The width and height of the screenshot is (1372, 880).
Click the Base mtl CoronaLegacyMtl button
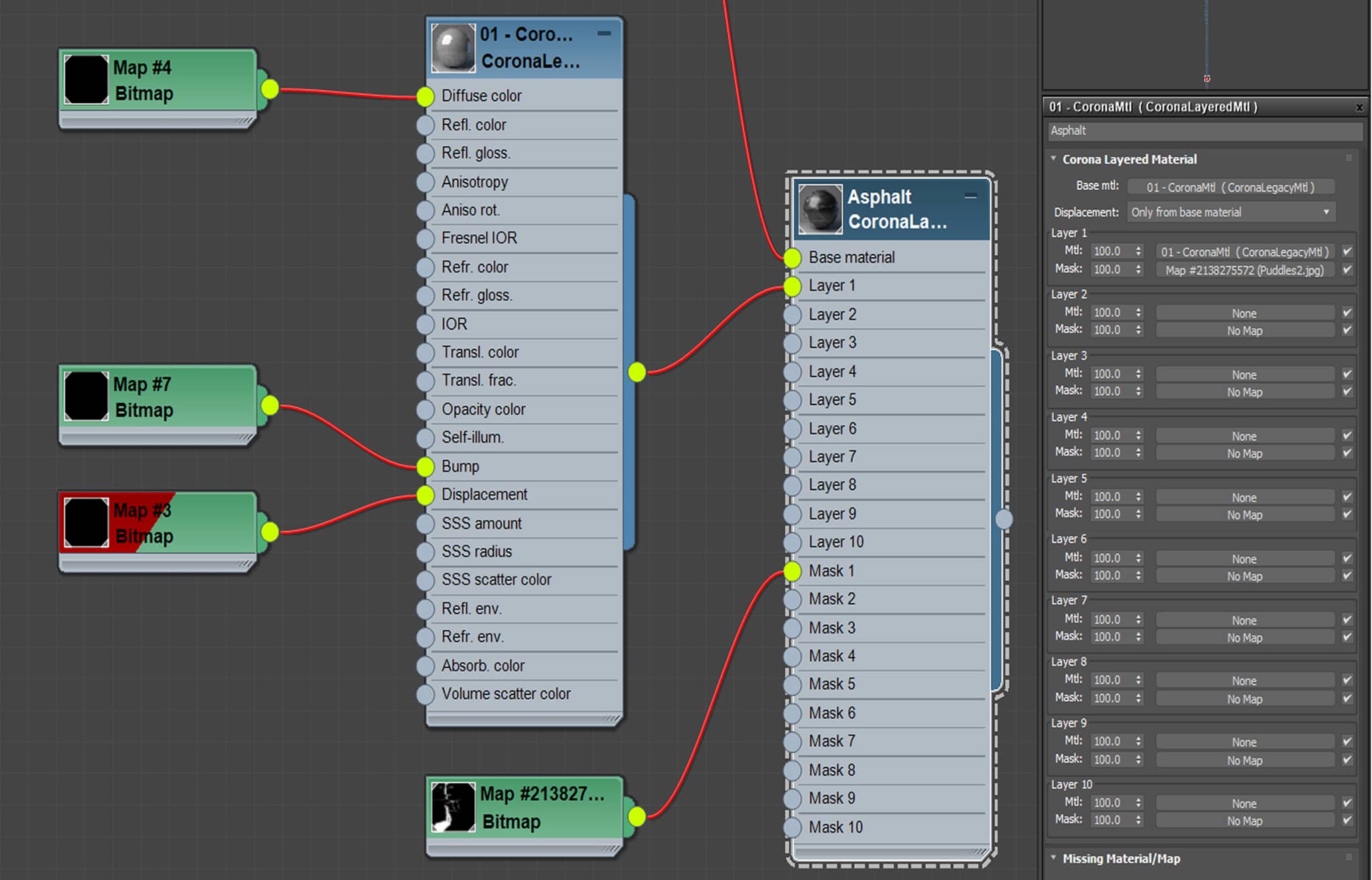tap(1231, 188)
